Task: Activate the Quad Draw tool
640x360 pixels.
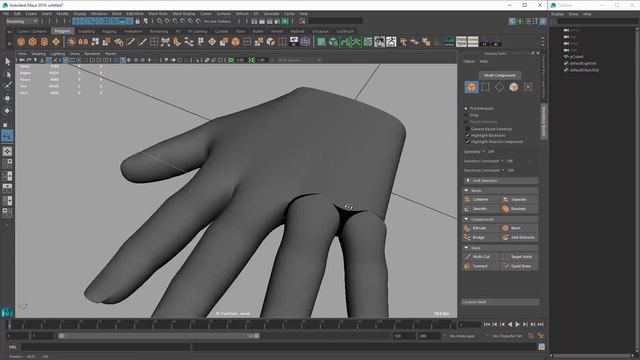Action: pyautogui.click(x=519, y=266)
